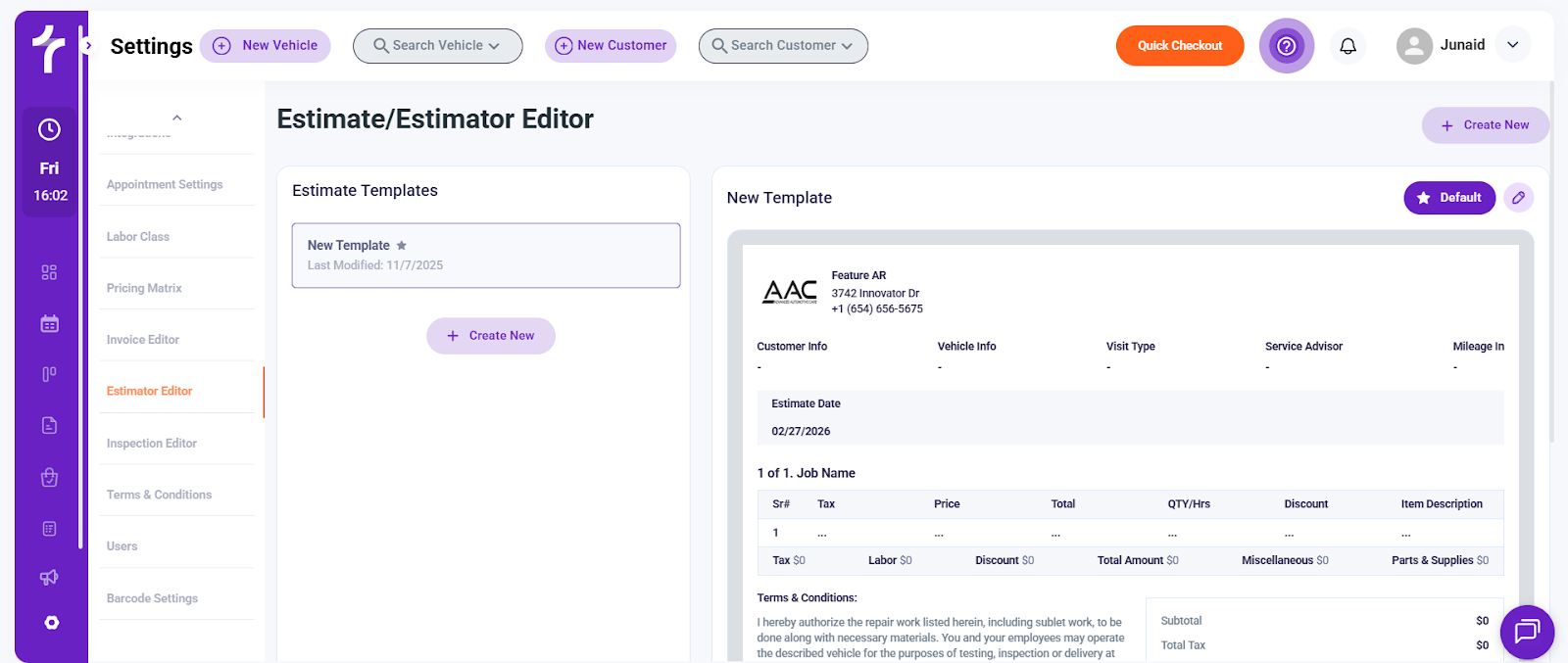Select Terms & Conditions menu item
This screenshot has width=1568, height=663.
pos(159,495)
